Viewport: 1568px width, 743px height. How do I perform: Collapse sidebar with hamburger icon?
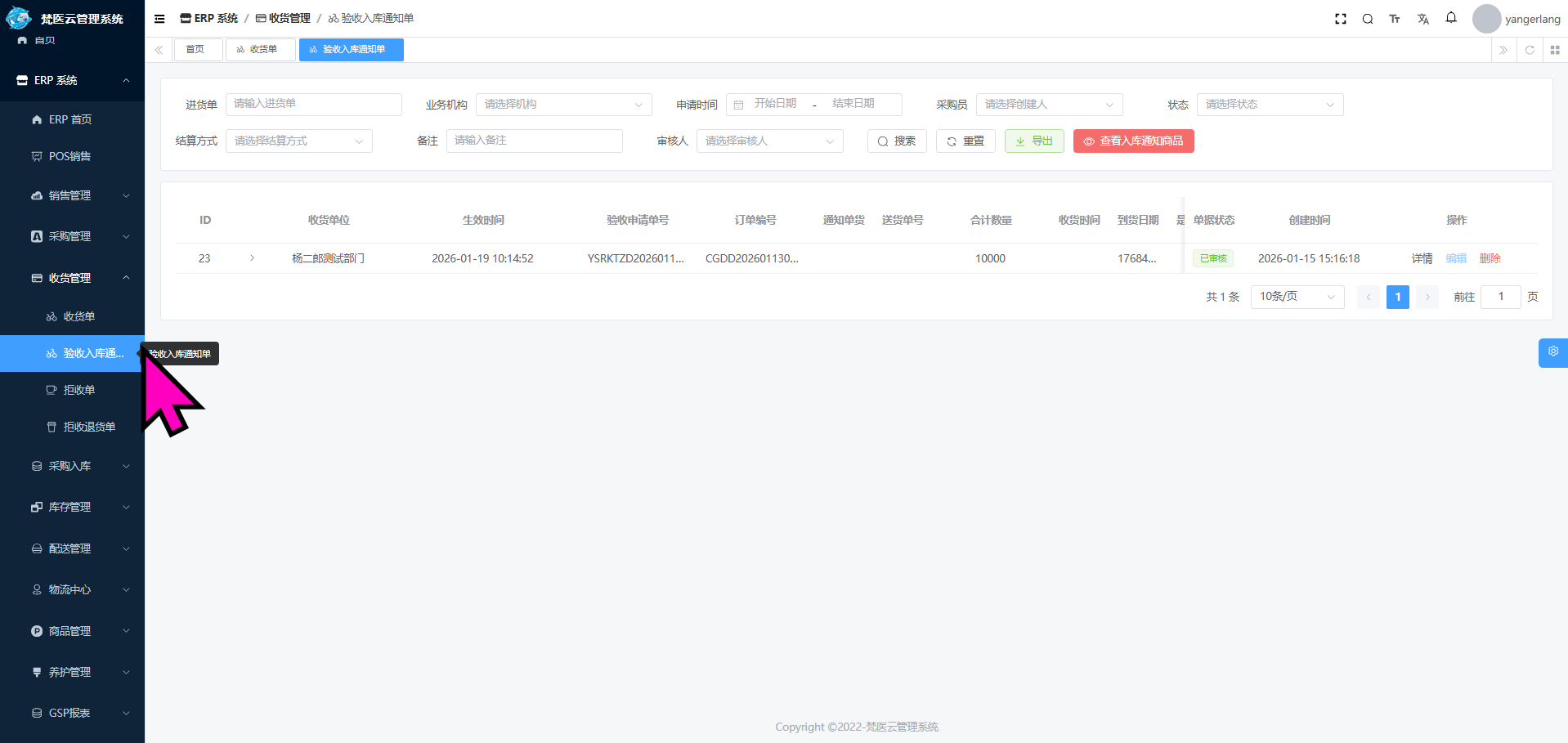[x=159, y=19]
